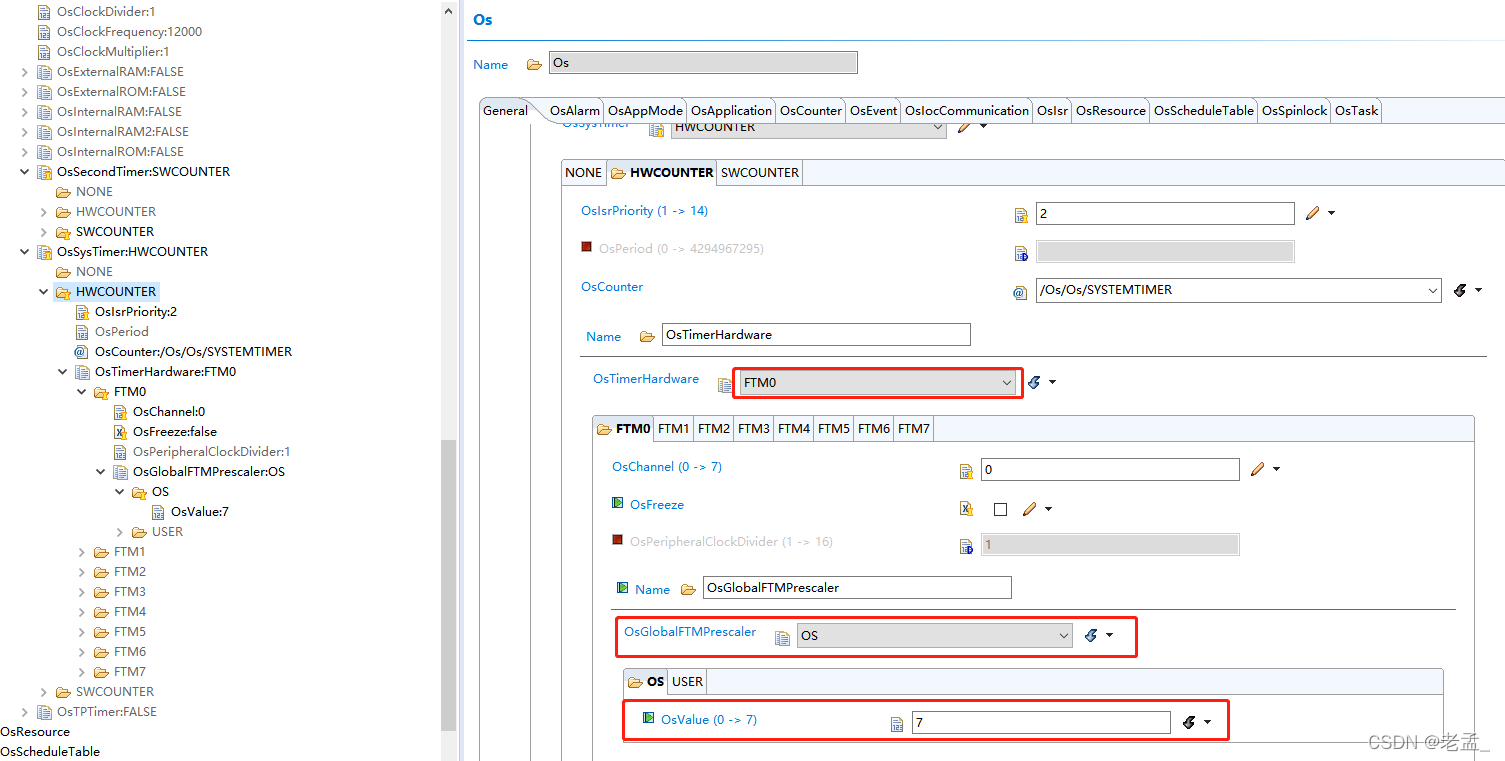Click the integer icon beside OsValue field

[x=897, y=724]
